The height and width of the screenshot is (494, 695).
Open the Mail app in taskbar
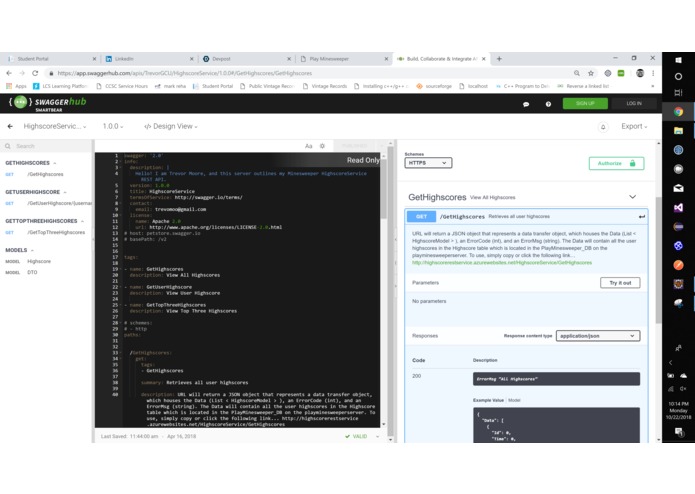678,188
